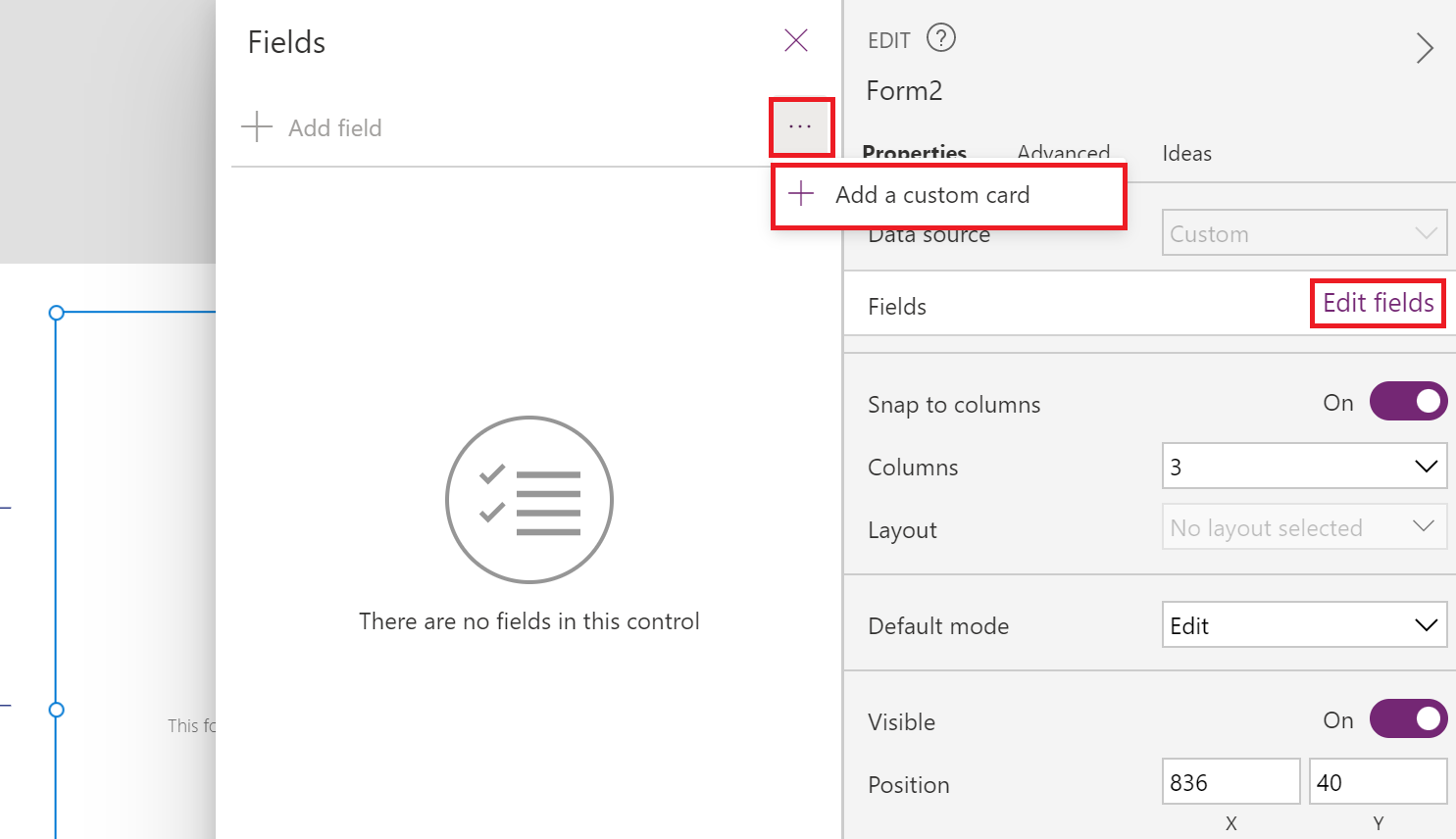Switch to the Ideas tab
Image resolution: width=1456 pixels, height=839 pixels.
(1186, 153)
